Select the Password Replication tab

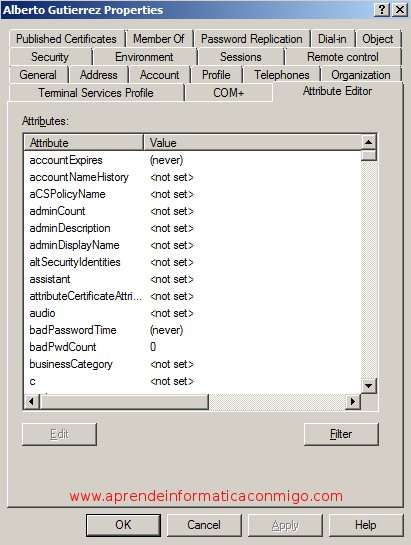point(252,39)
